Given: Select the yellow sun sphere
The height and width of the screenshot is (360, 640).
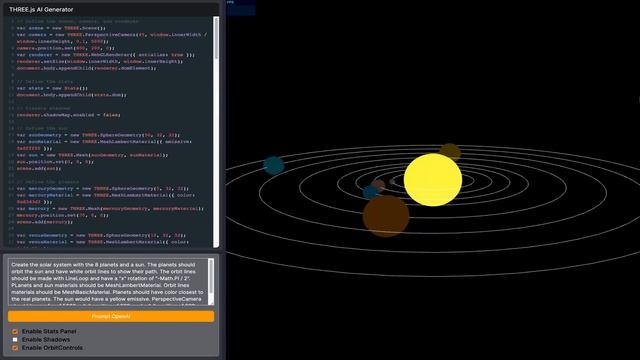Looking at the screenshot, I should pos(433,180).
